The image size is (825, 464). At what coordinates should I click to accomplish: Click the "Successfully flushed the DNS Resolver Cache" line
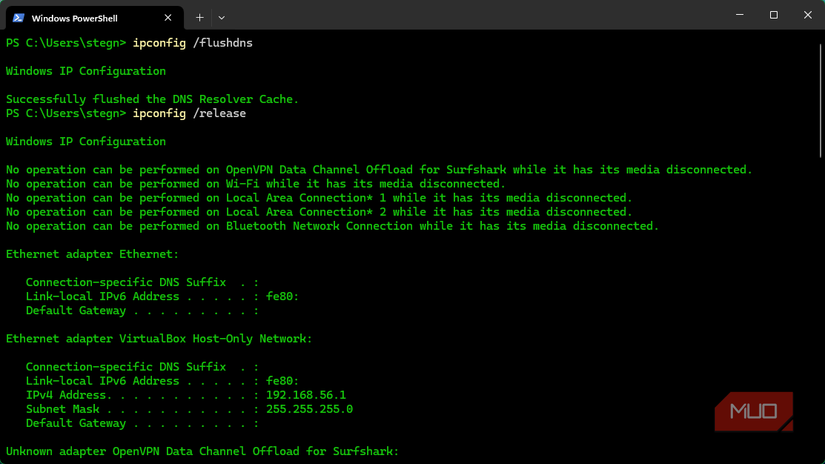click(152, 100)
